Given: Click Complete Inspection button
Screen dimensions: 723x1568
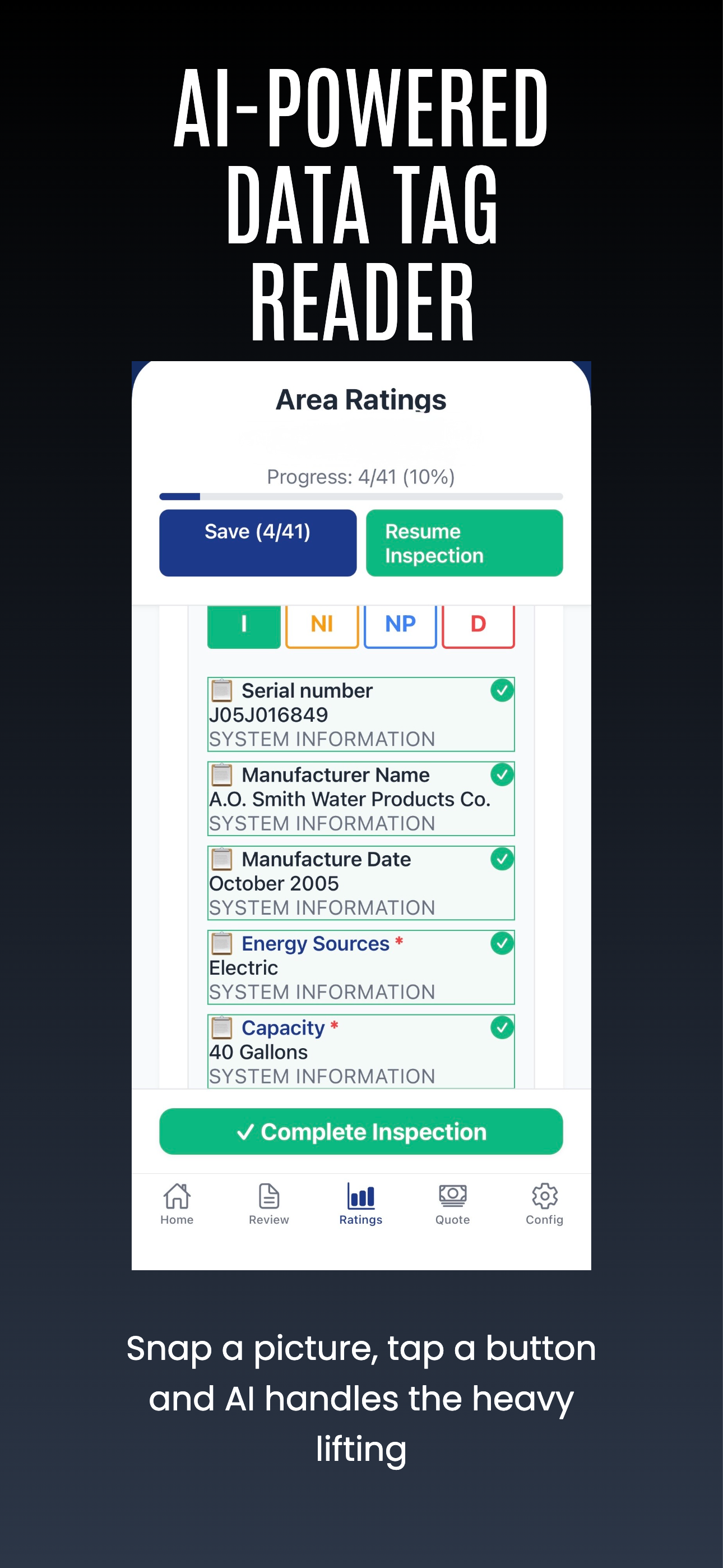Looking at the screenshot, I should point(361,1131).
